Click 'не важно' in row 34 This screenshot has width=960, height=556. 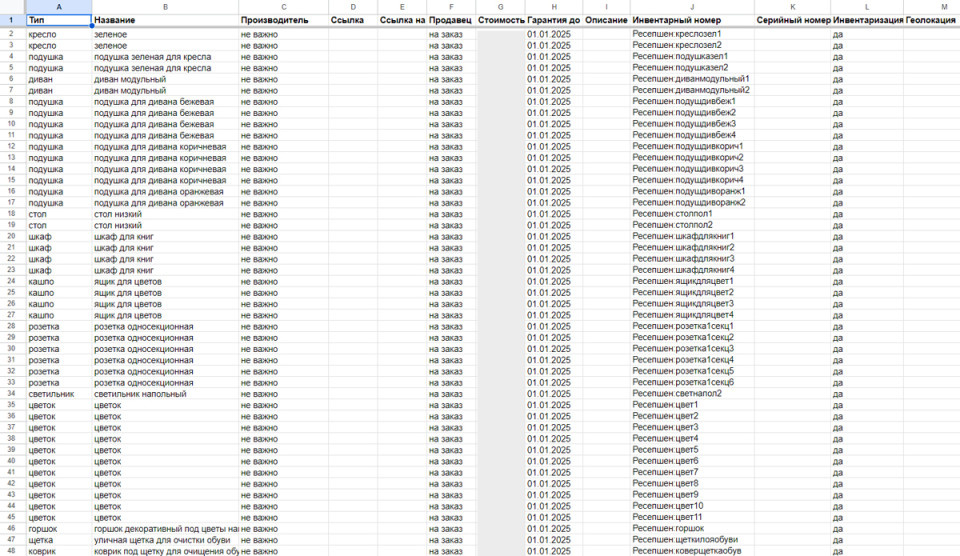283,394
